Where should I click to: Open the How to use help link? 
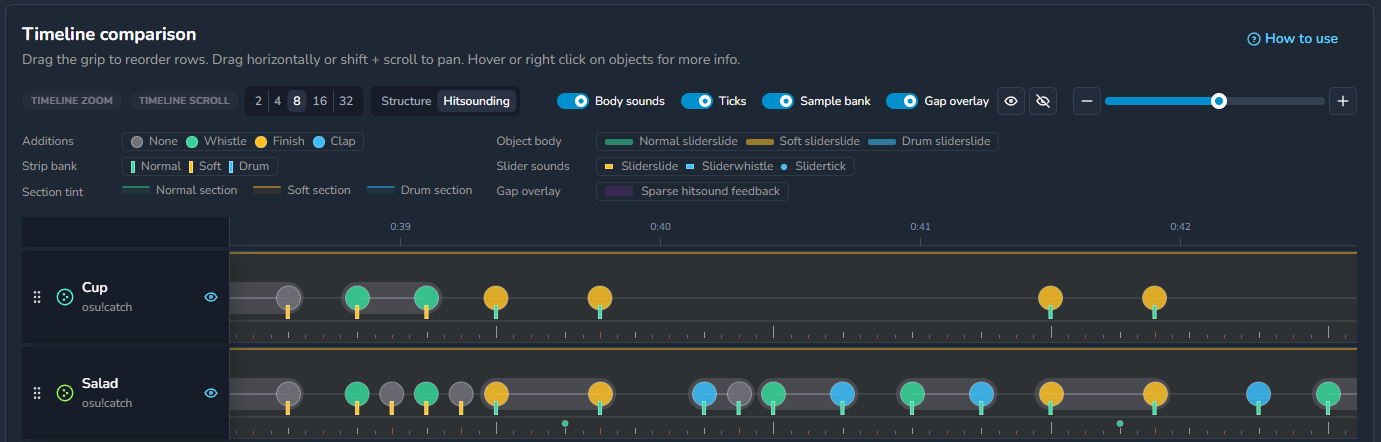[x=1292, y=39]
